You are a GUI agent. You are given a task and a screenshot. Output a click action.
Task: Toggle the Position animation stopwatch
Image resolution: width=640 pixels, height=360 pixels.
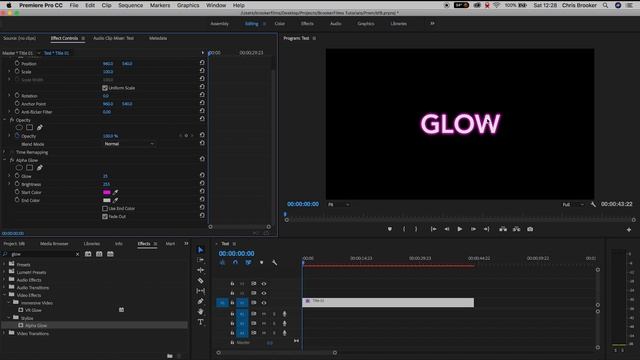point(17,63)
